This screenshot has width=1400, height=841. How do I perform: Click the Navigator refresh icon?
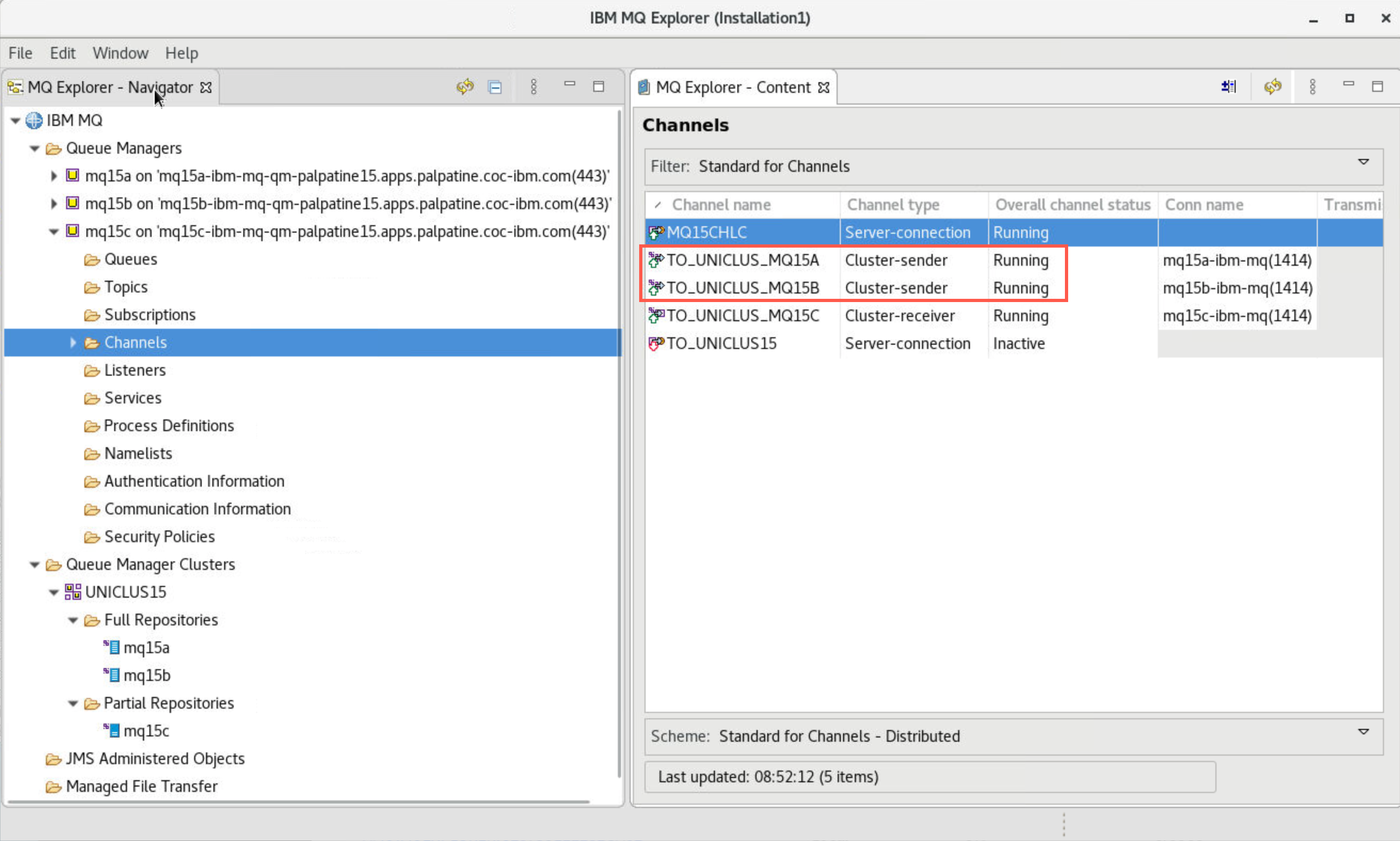[465, 86]
